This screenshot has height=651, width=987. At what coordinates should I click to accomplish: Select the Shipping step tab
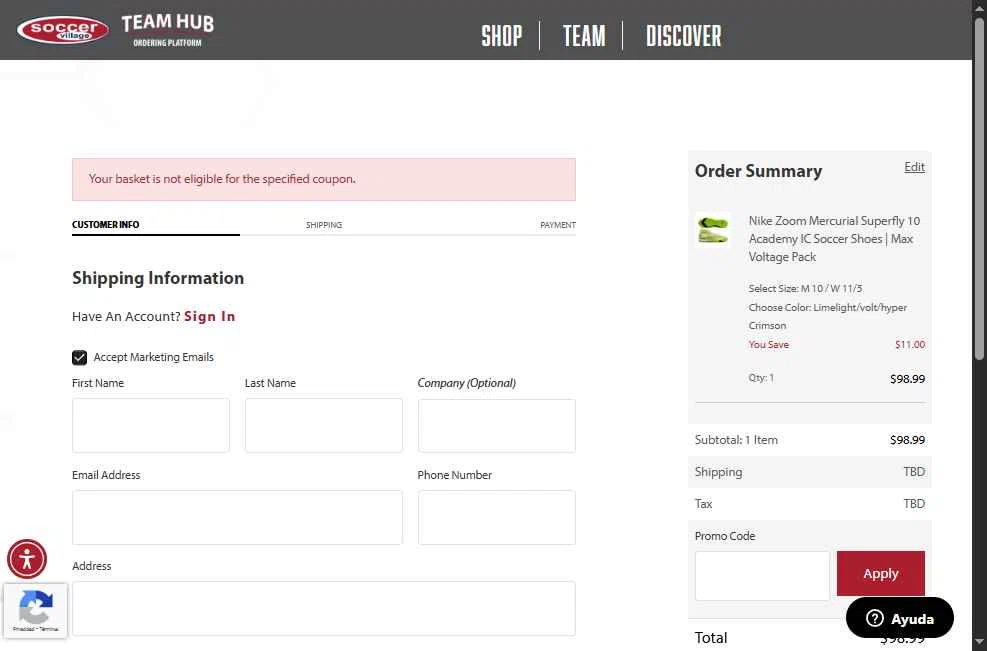click(324, 225)
